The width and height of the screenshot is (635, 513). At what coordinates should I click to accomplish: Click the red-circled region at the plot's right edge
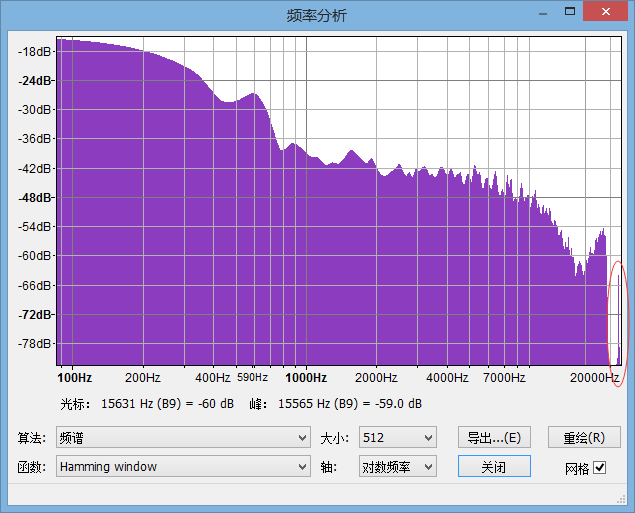point(617,322)
